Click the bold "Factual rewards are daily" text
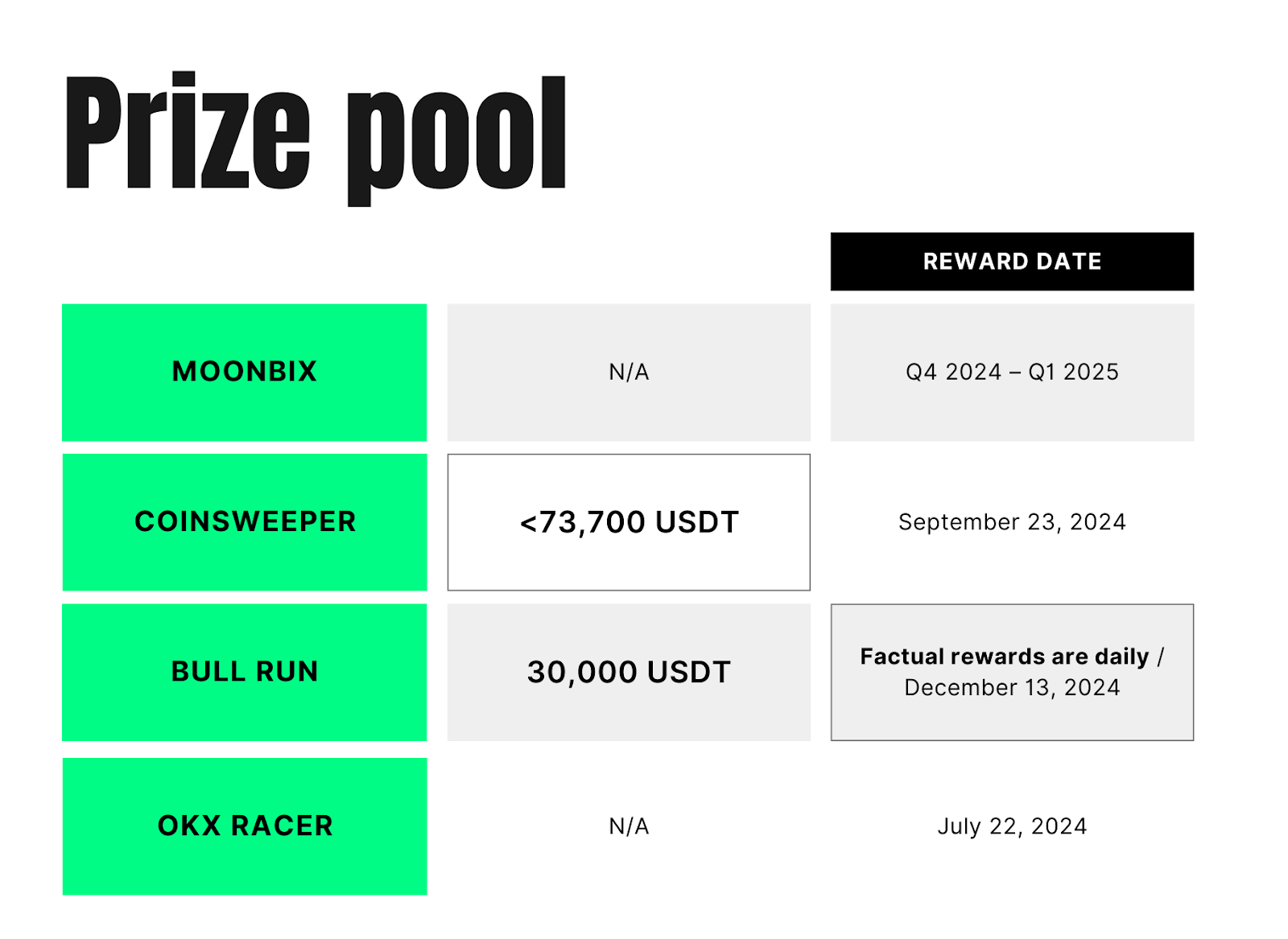This screenshot has width=1288, height=939. coord(1004,657)
